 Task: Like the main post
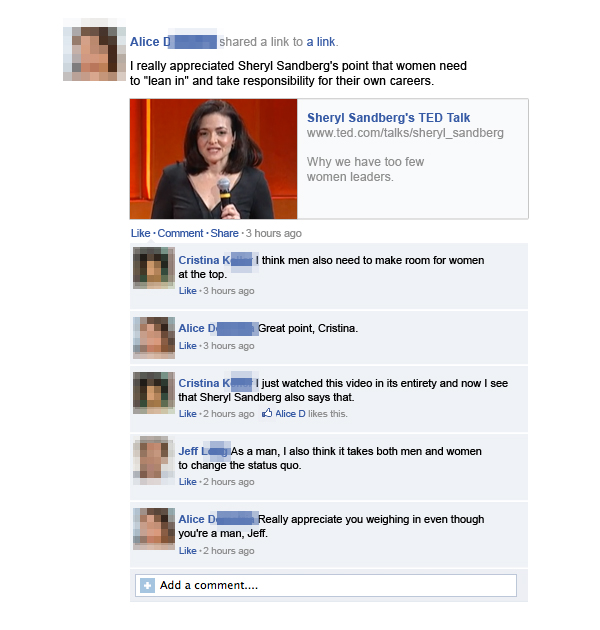(140, 233)
